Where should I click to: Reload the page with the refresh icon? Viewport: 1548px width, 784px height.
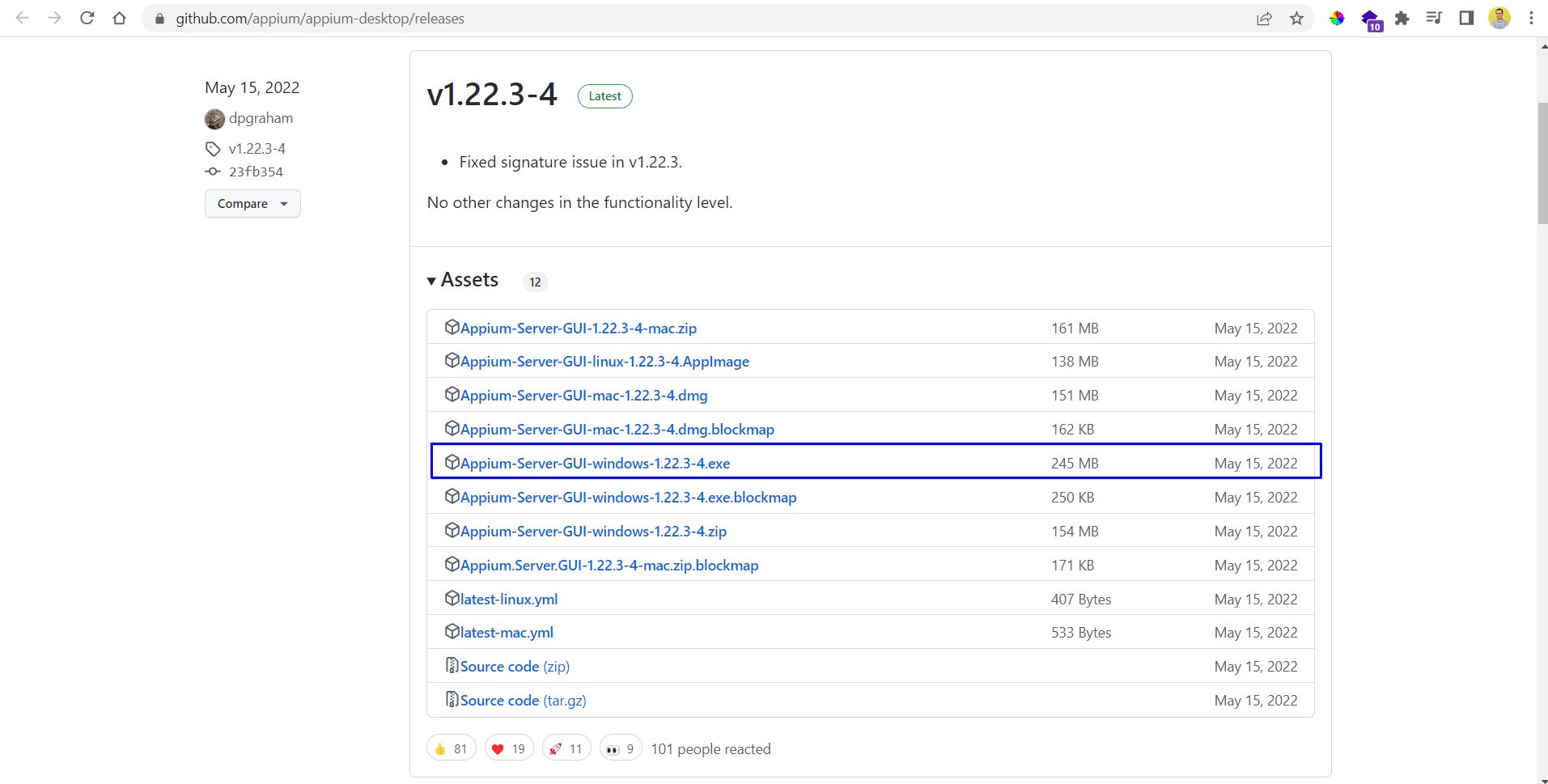(x=87, y=18)
